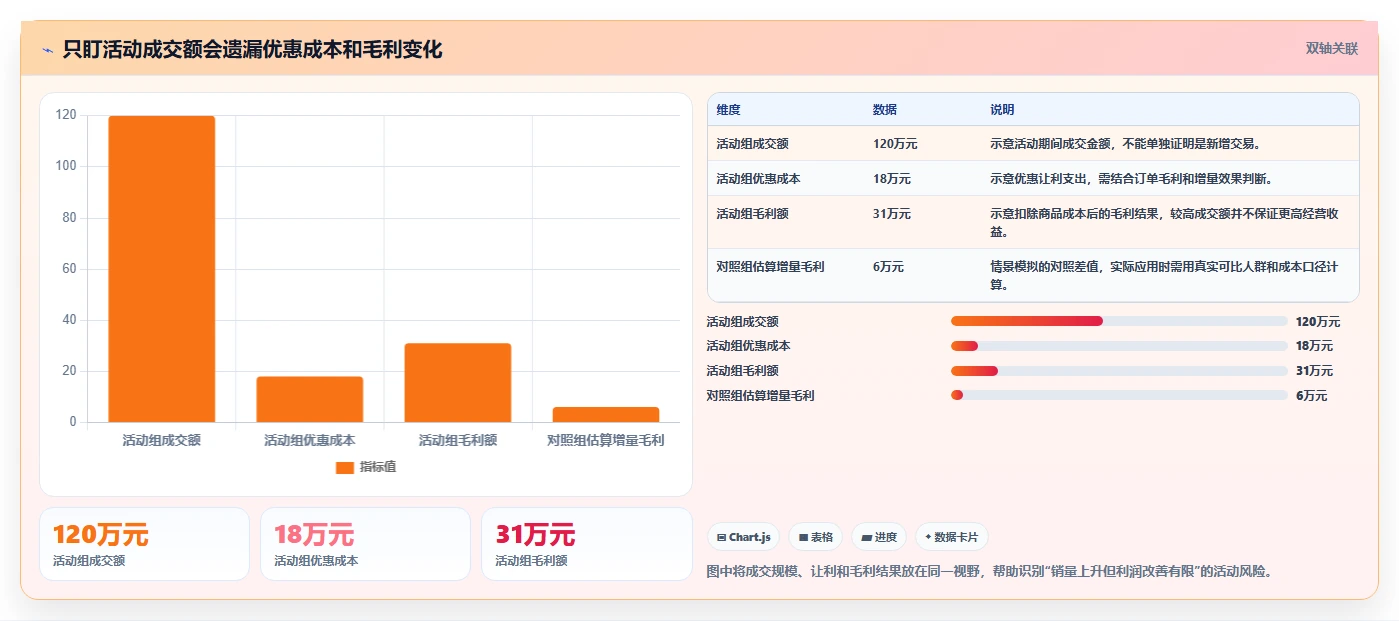Viewport: 1399px width, 621px height.
Task: Click the icon in the 进度 chip
Action: [x=866, y=537]
